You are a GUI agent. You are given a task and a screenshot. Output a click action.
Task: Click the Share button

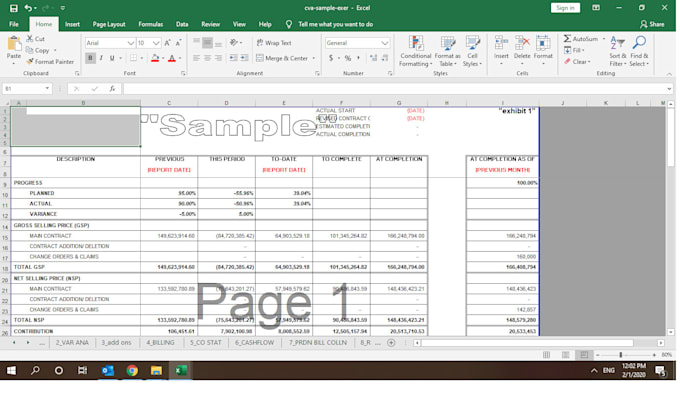pos(652,24)
